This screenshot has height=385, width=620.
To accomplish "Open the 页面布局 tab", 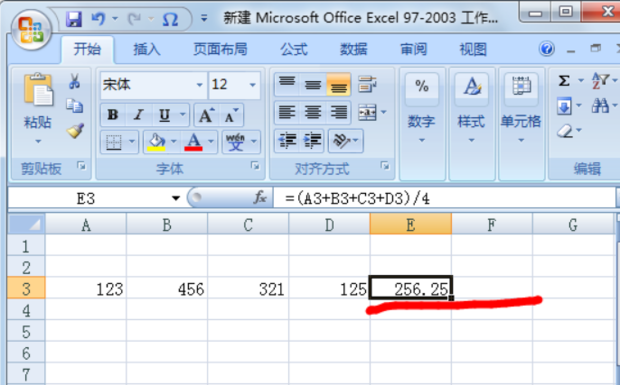I will pyautogui.click(x=220, y=49).
